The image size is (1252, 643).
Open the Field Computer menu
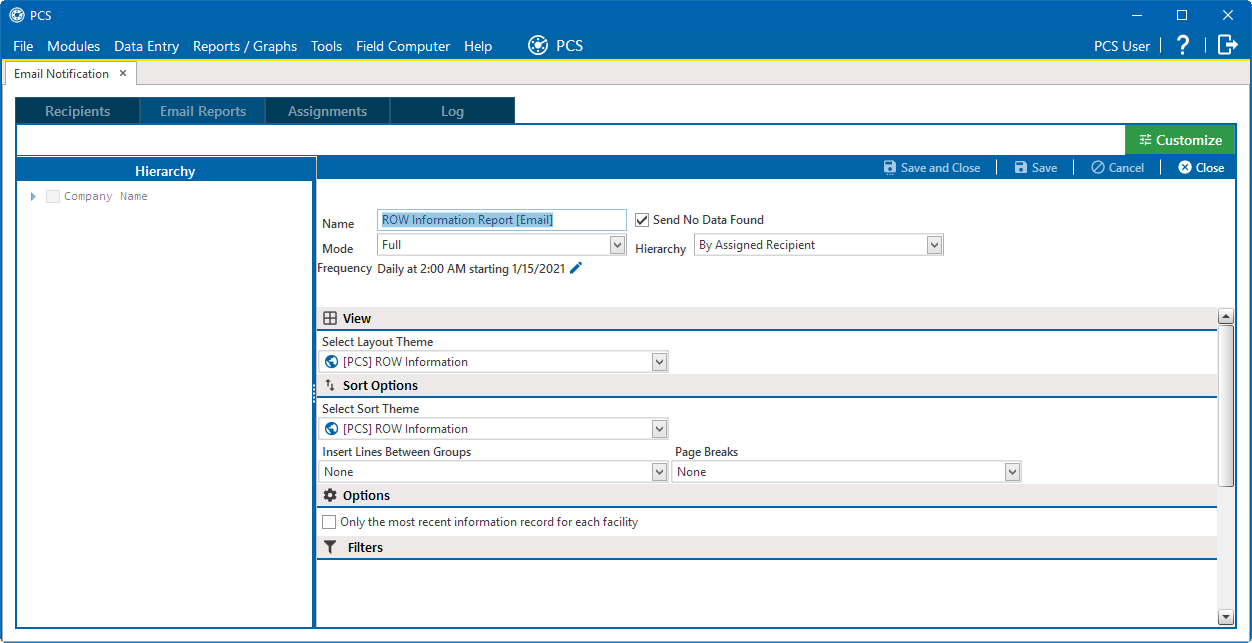403,46
